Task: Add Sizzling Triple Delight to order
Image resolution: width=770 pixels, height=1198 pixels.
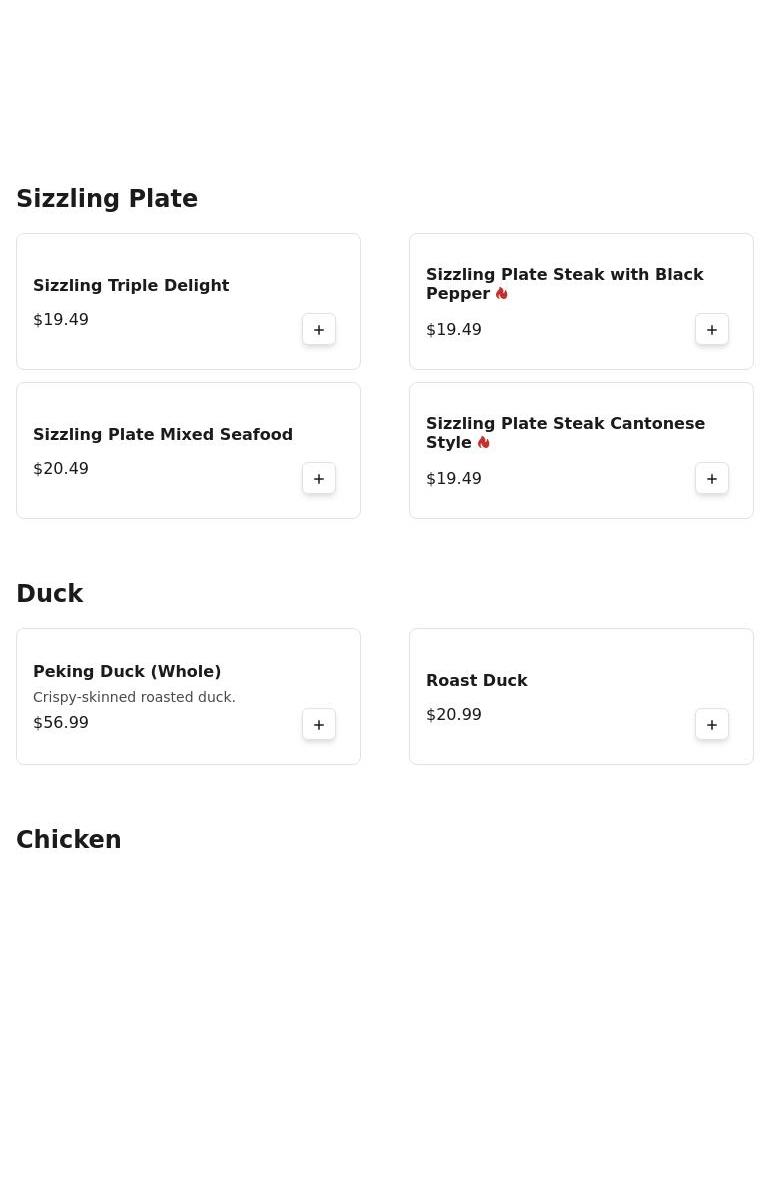Action: click(x=319, y=330)
